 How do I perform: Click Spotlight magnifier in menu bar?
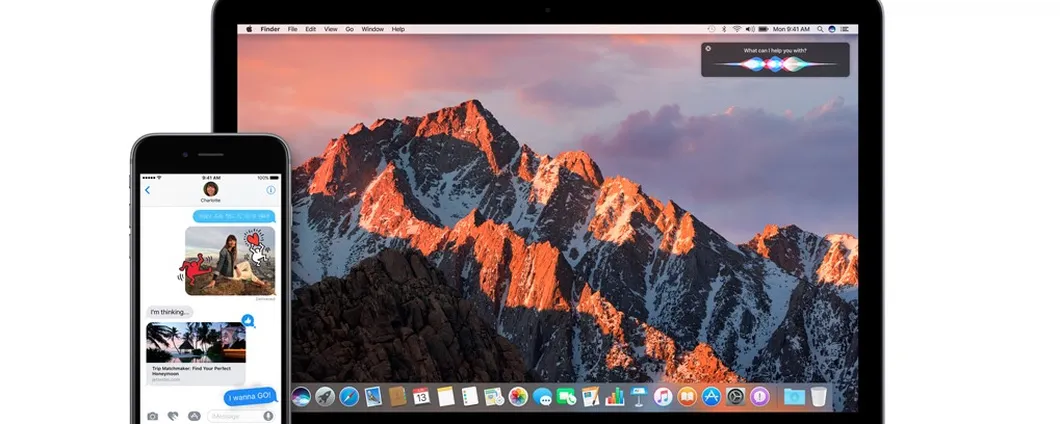(x=820, y=29)
